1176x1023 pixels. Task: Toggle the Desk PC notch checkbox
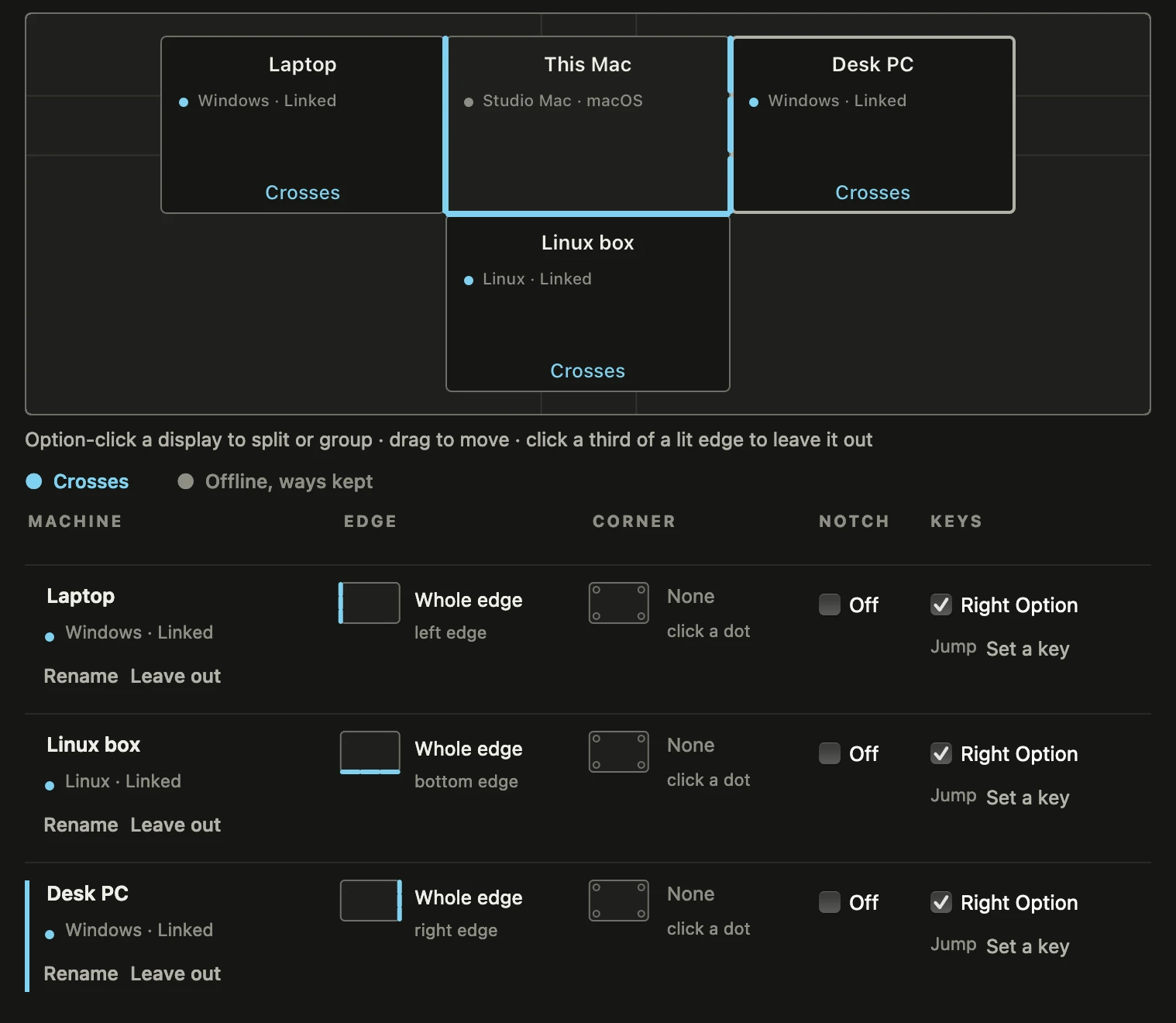coord(830,902)
